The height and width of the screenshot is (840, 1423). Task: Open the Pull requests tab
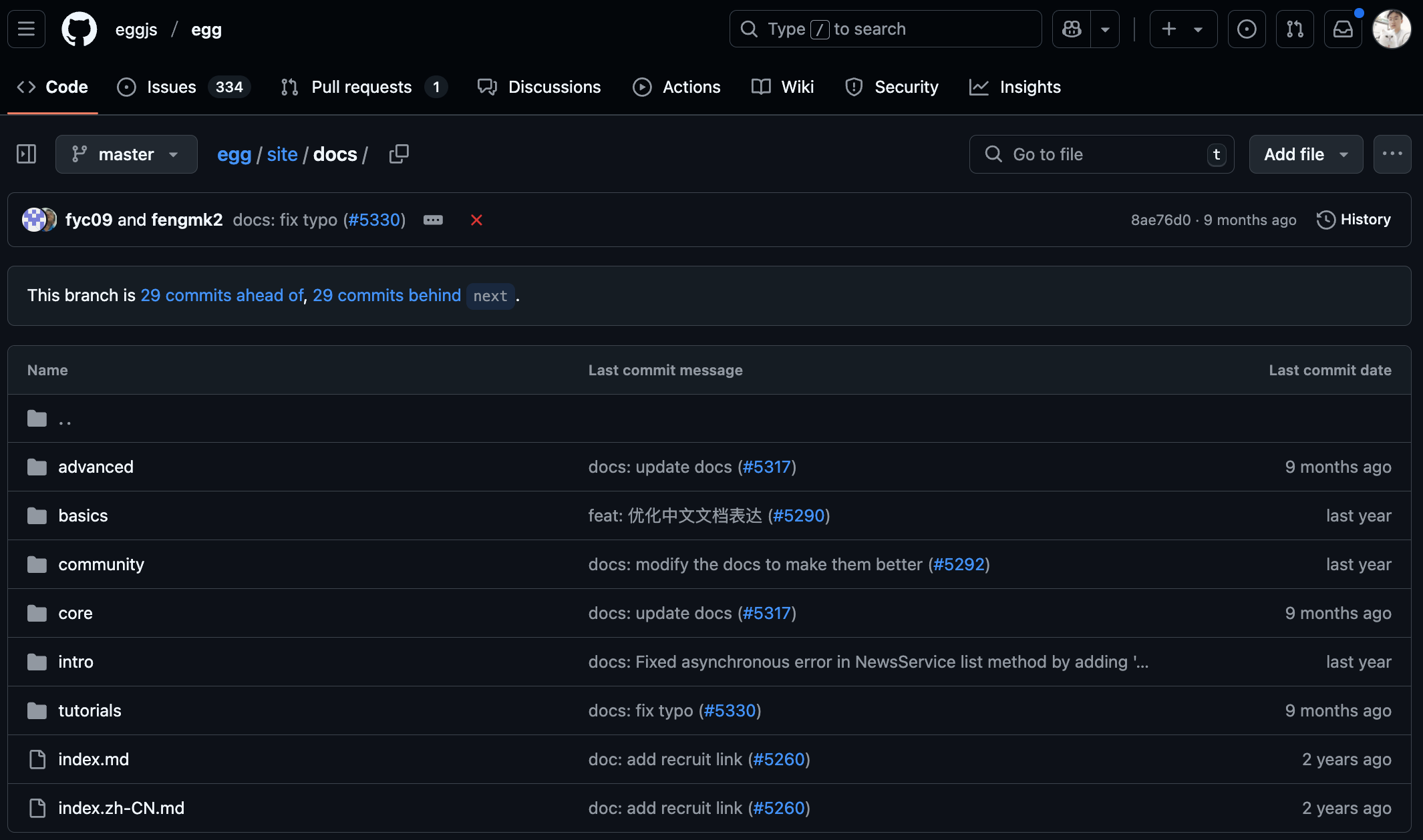[x=364, y=87]
